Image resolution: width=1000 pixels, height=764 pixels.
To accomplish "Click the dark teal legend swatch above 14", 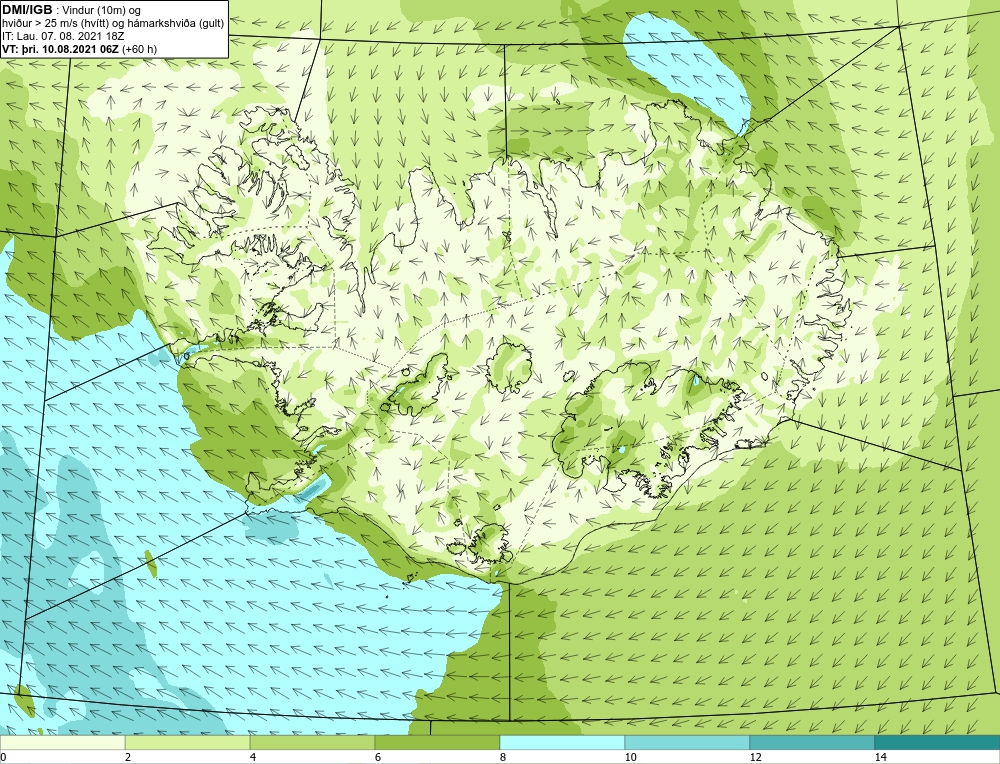I will [938, 743].
